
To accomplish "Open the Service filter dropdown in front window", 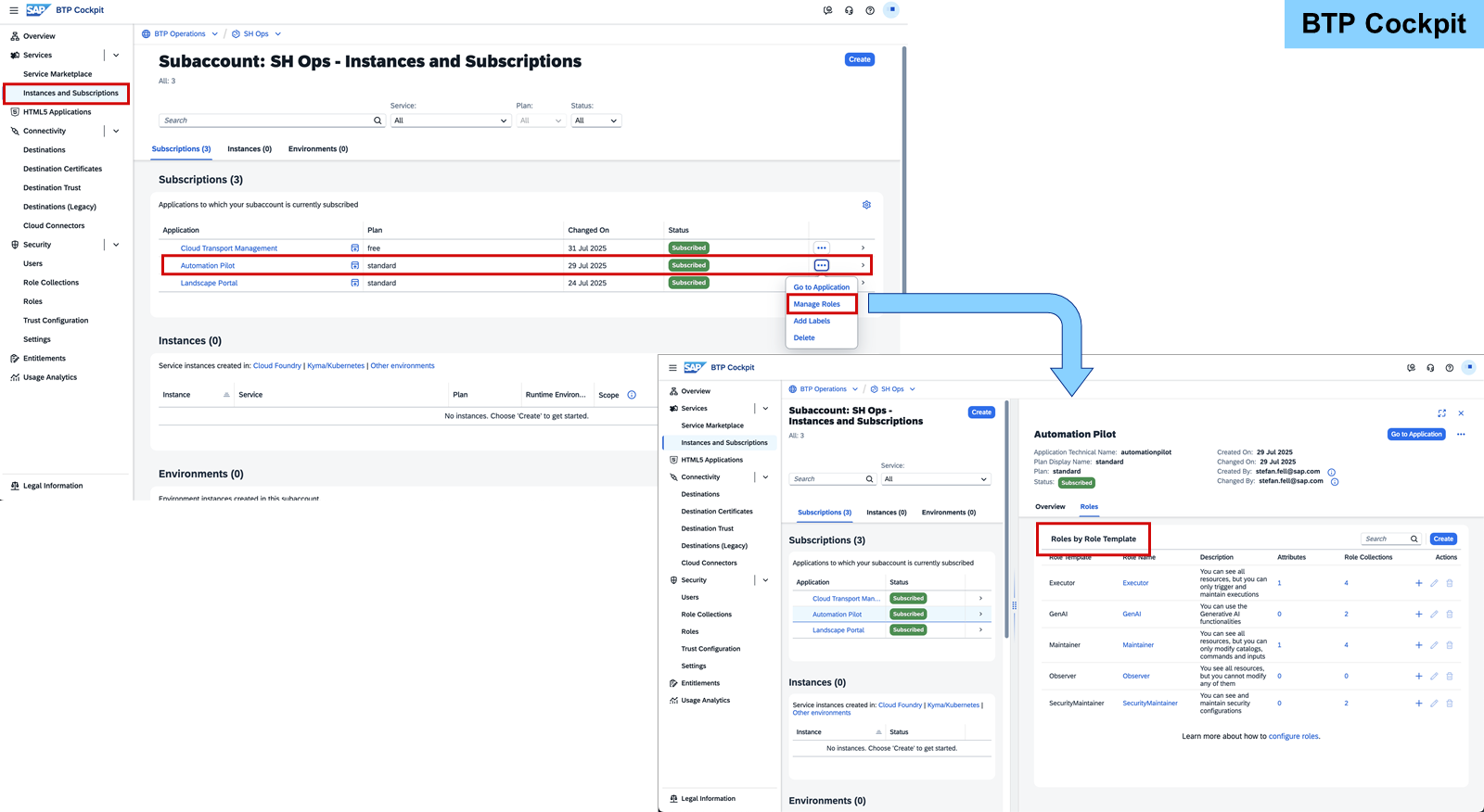I will tap(936, 479).
